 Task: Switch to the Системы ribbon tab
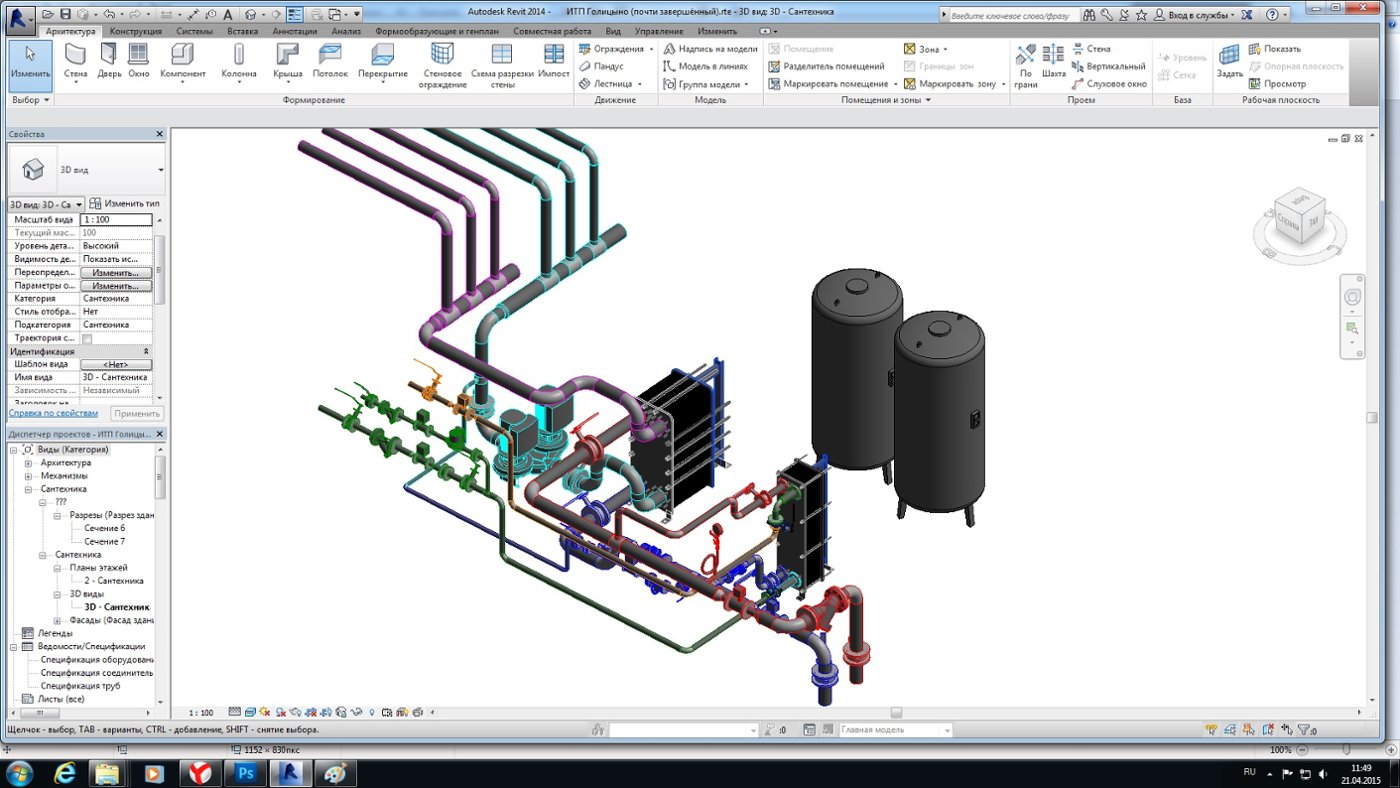tap(195, 31)
